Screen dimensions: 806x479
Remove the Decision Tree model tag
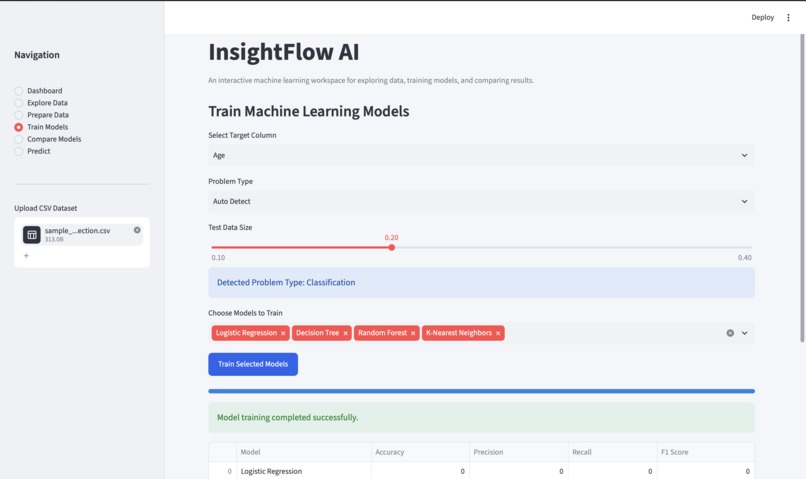coord(345,333)
